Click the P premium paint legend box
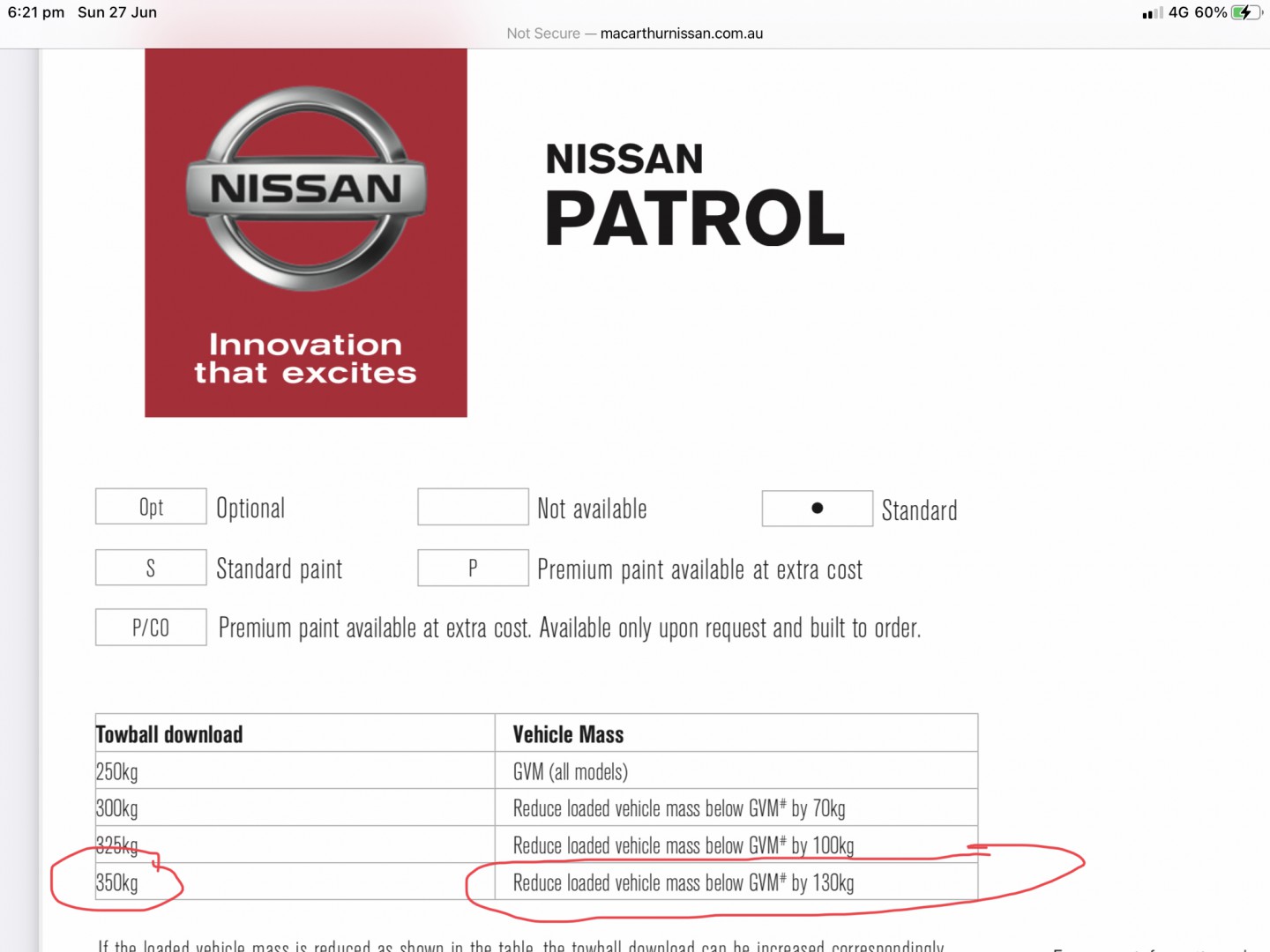 coord(473,569)
